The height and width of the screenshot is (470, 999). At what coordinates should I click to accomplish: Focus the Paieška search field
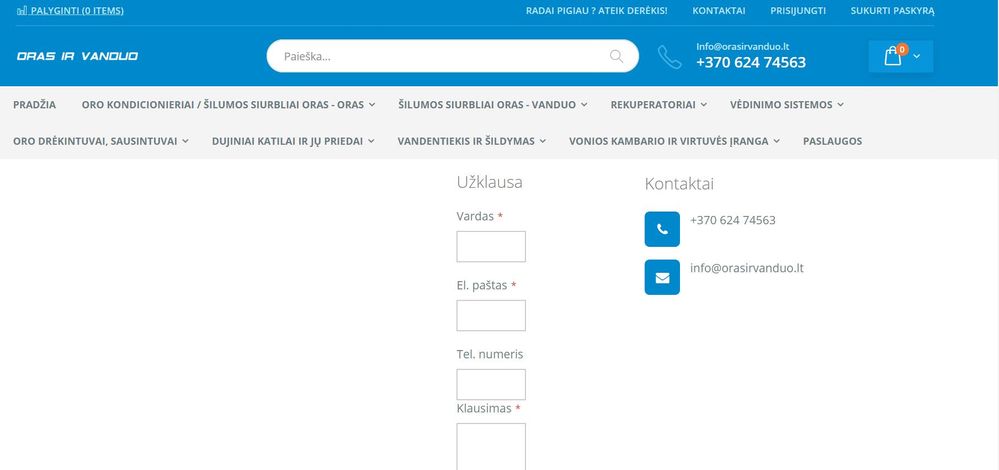coord(440,56)
